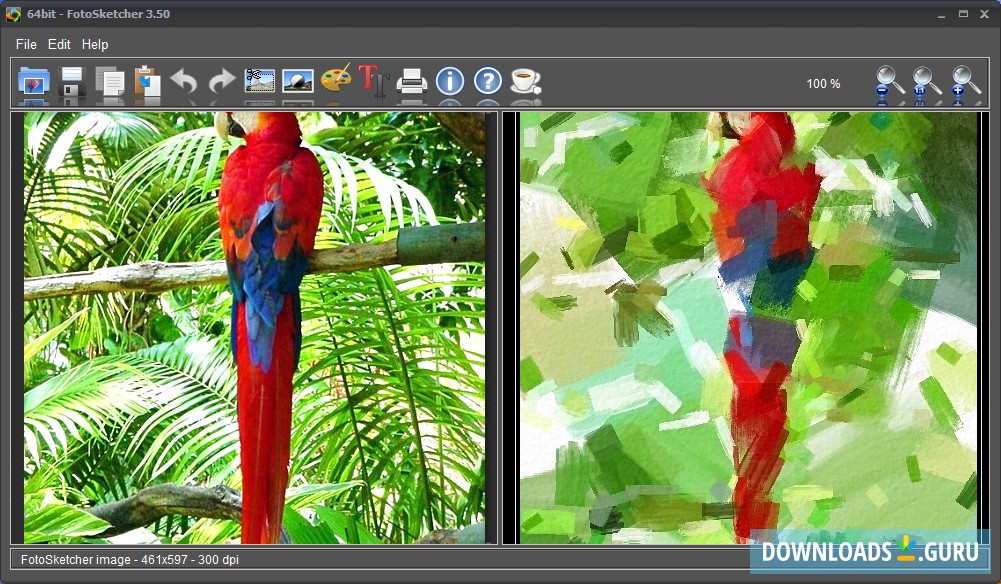Viewport: 1001px width, 584px height.
Task: Paste an image with the clipboard icon
Action: pos(147,81)
